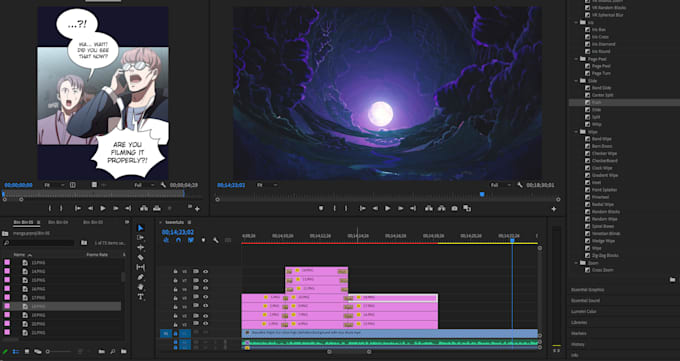Create new custom bin in Effects panel

673,280
